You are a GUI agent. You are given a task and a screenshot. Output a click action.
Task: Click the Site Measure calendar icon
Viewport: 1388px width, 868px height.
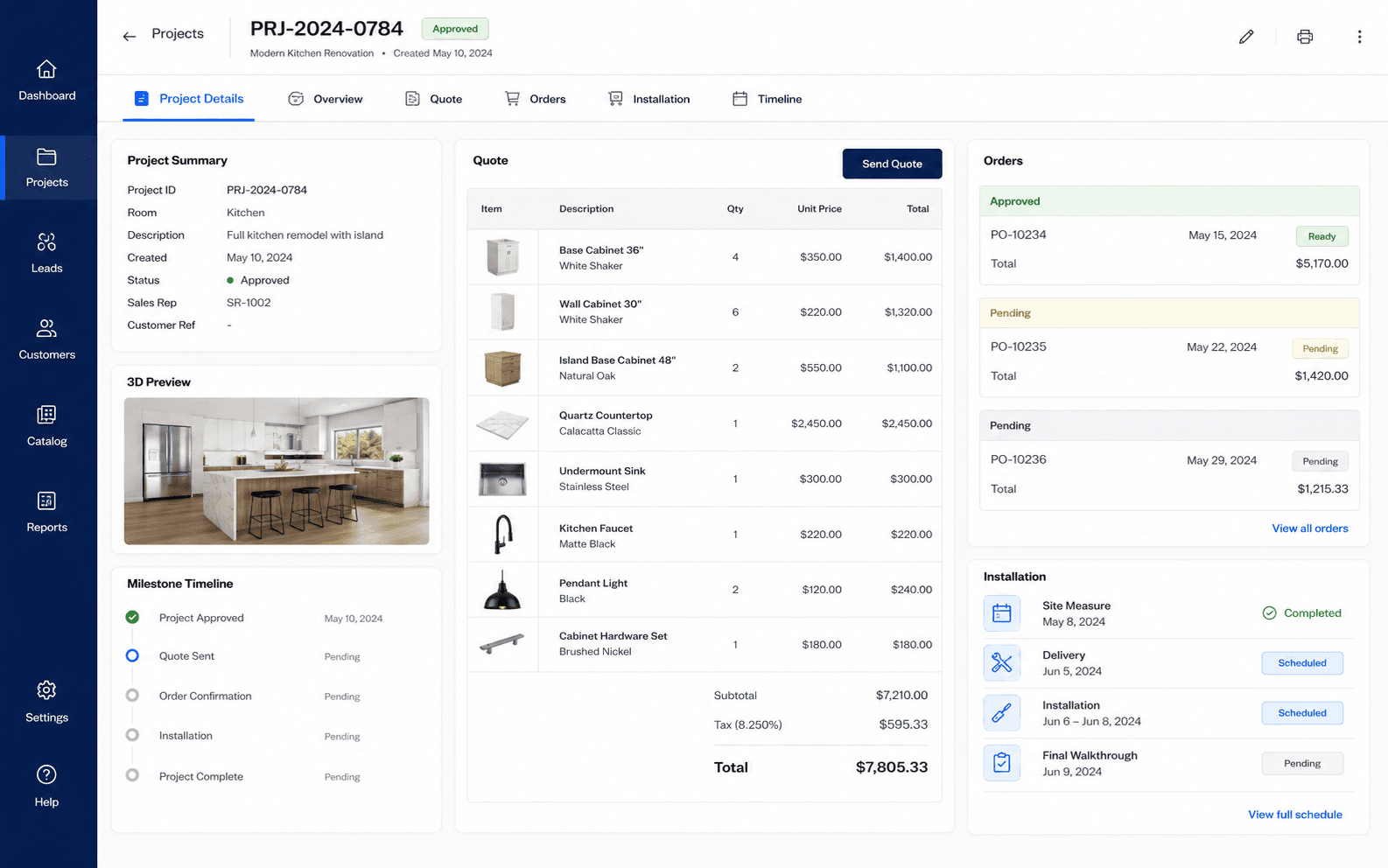point(1002,613)
